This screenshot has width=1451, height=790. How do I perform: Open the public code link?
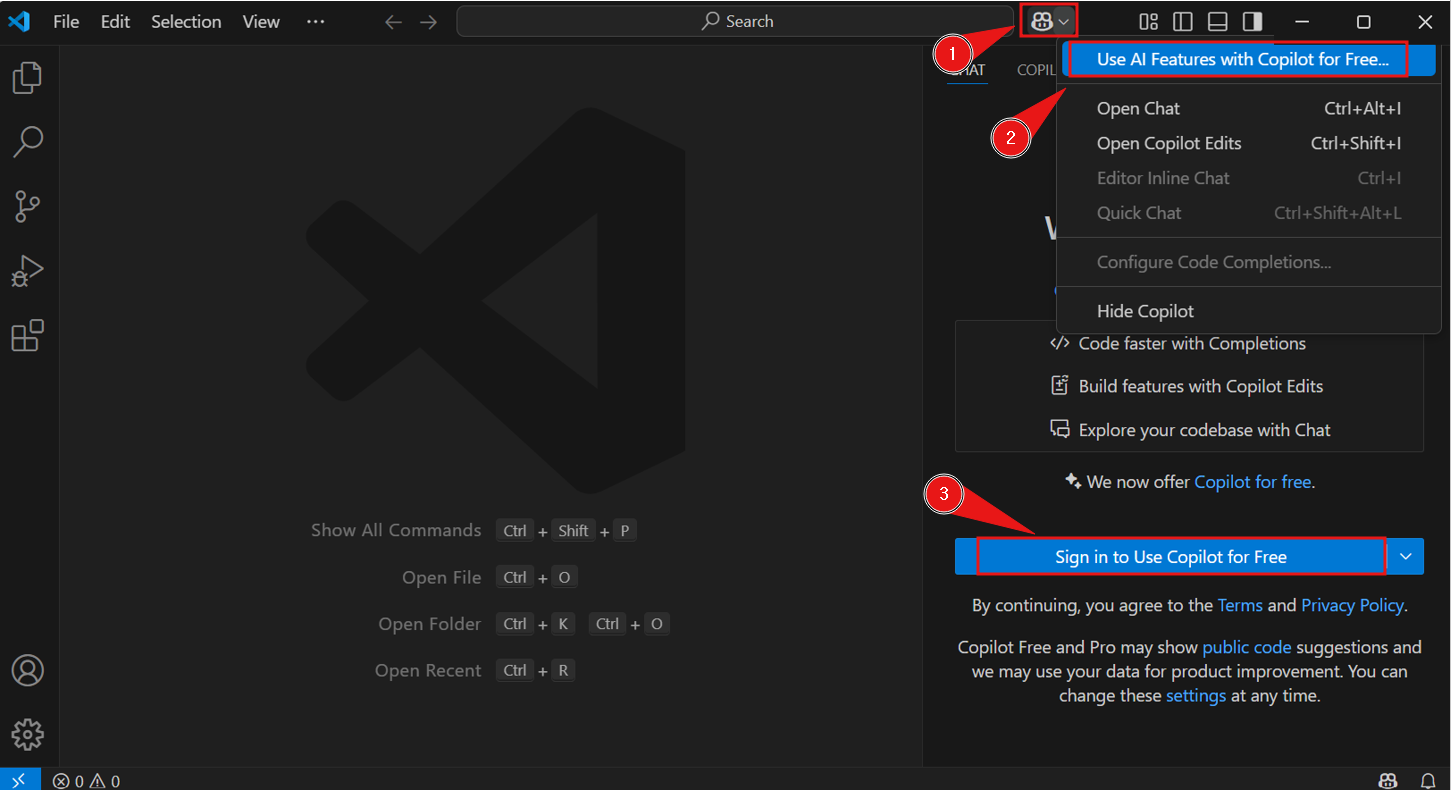tap(1246, 647)
